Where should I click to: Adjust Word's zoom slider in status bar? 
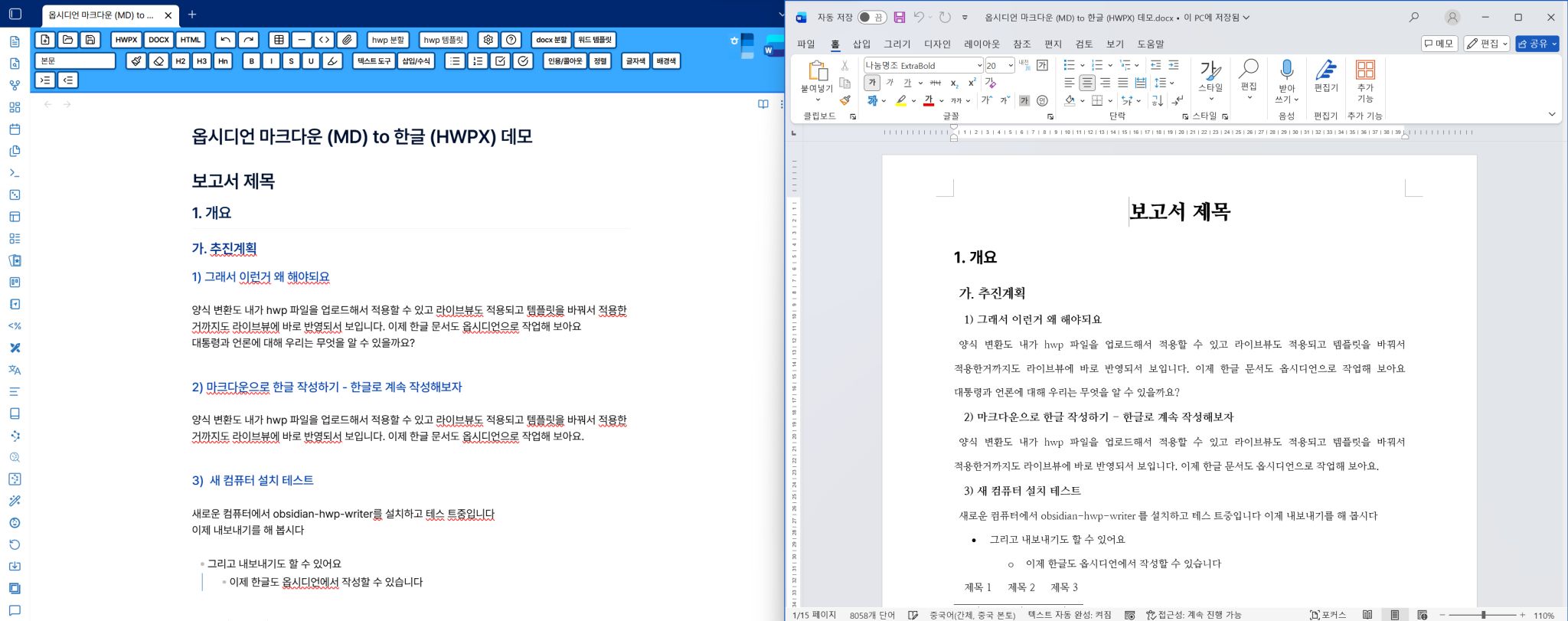1483,615
